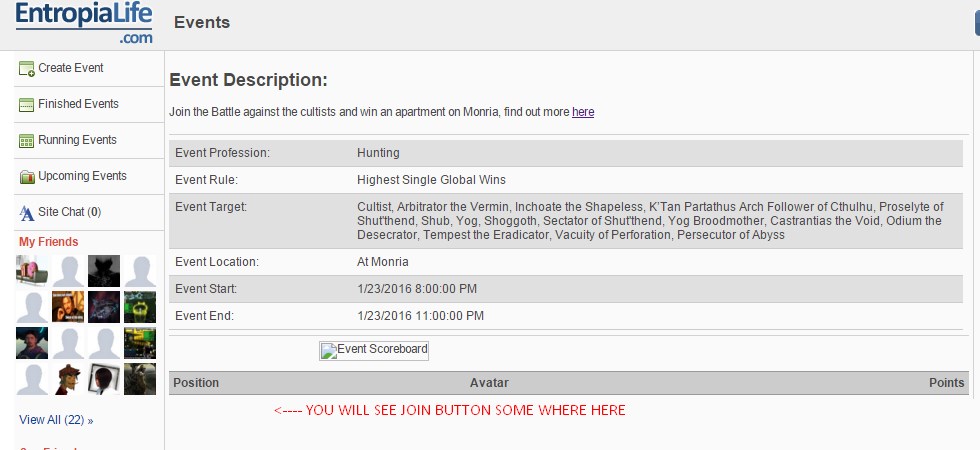The height and width of the screenshot is (450, 980).
Task: Open the dark creature avatar in first friends row
Action: pos(104,271)
